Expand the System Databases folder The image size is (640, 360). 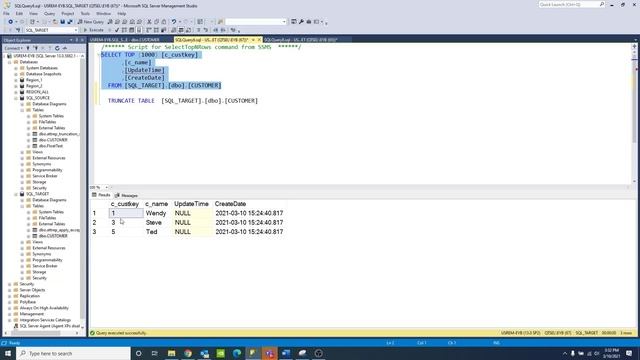[16, 68]
